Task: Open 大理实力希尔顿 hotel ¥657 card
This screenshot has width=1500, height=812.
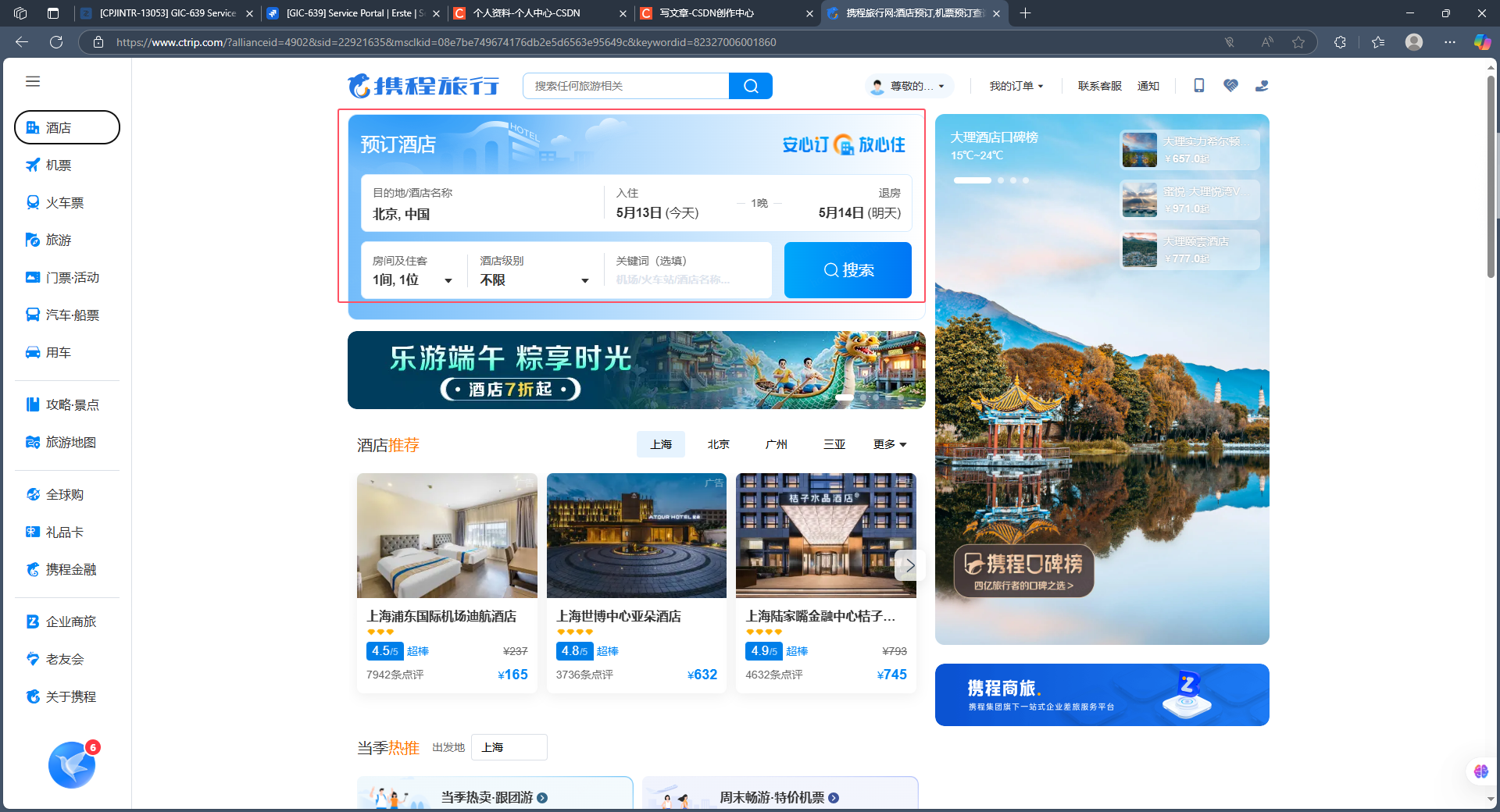Action: click(1190, 150)
